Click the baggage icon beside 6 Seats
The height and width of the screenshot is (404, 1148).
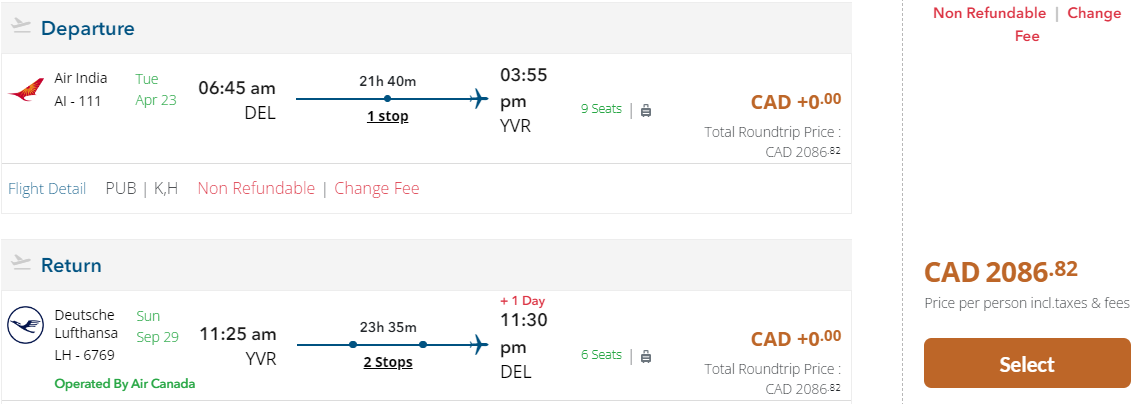click(x=646, y=355)
